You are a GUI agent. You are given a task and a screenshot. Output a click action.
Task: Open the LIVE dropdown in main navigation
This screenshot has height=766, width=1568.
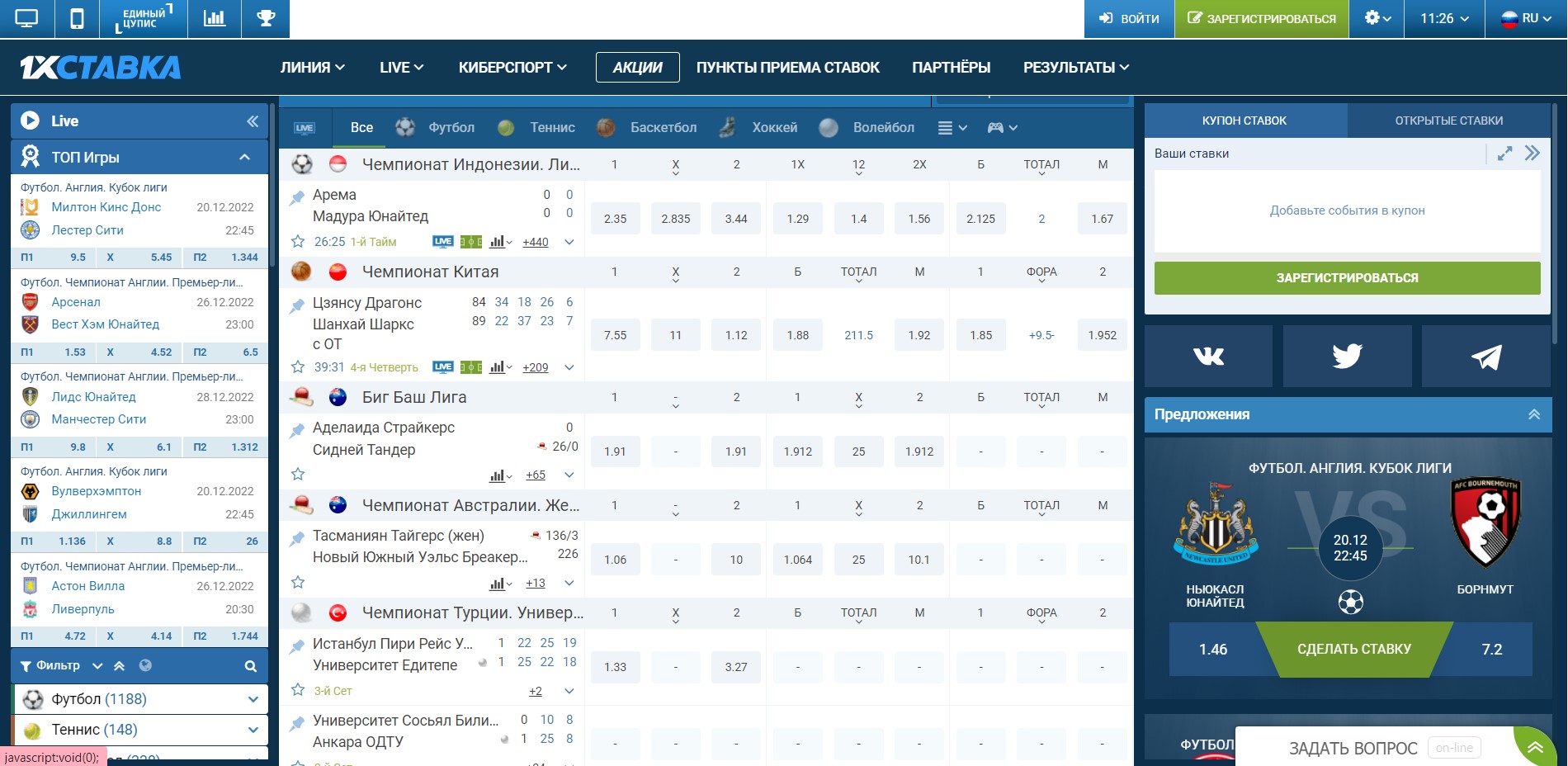coord(402,68)
